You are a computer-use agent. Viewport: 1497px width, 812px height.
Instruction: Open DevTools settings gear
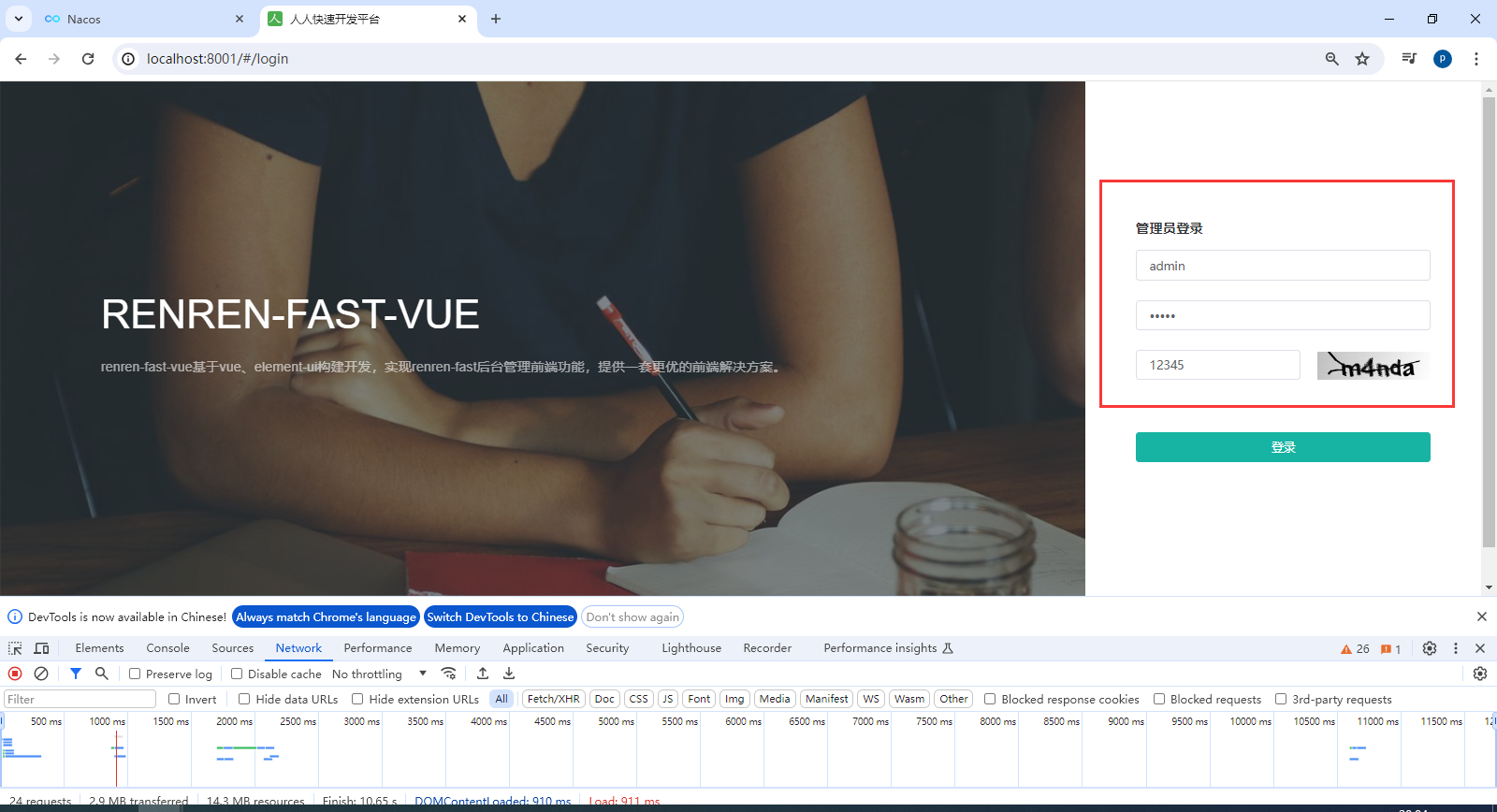pos(1430,648)
